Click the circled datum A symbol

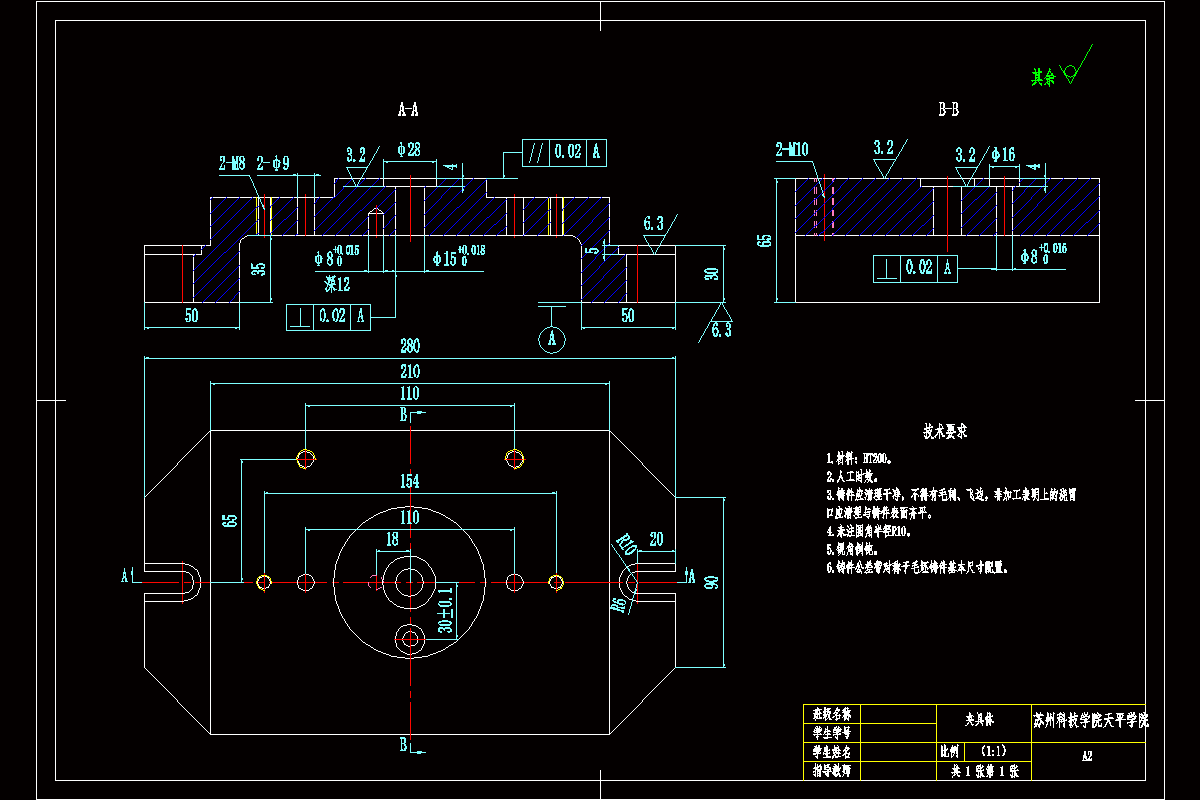tap(552, 340)
